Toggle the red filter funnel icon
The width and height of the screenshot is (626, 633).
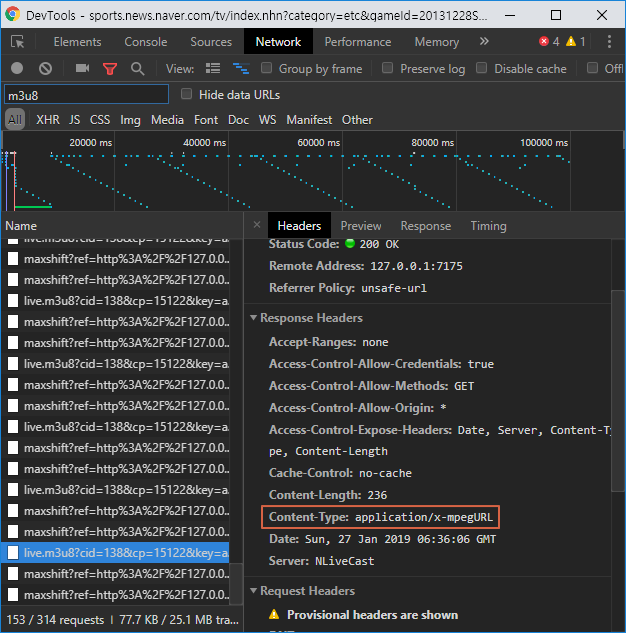tap(110, 69)
